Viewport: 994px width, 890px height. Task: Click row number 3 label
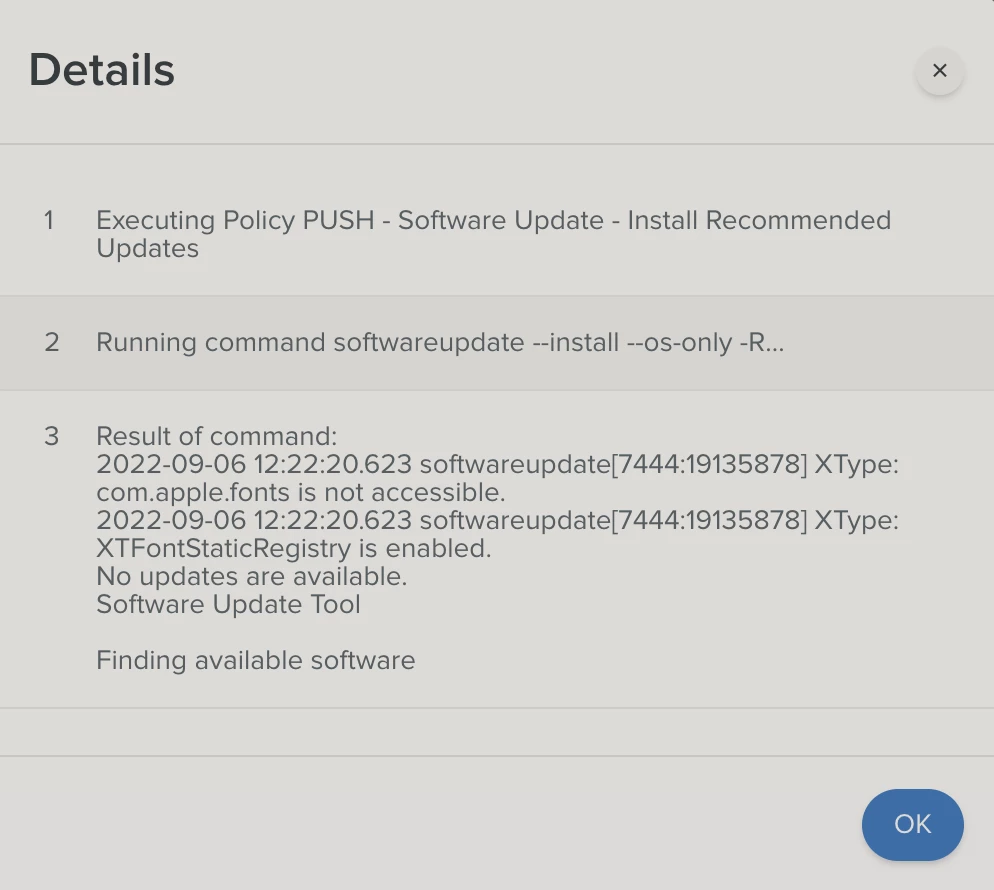(51, 436)
